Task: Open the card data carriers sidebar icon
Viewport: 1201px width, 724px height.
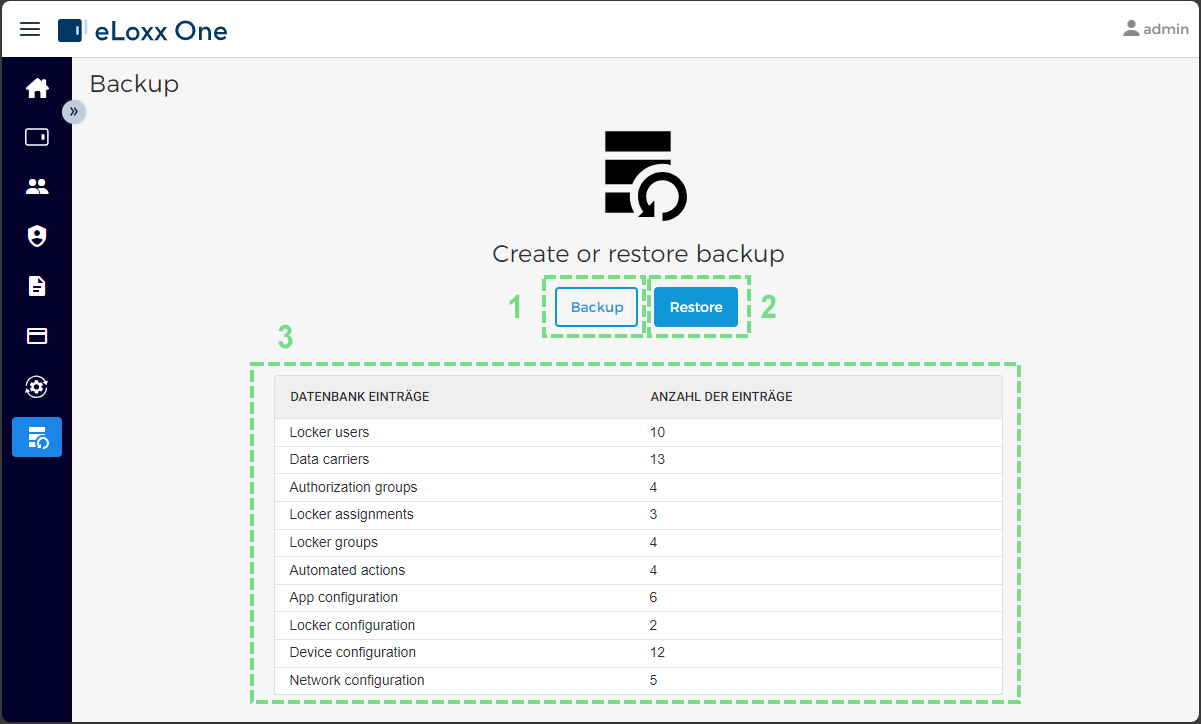Action: click(37, 336)
